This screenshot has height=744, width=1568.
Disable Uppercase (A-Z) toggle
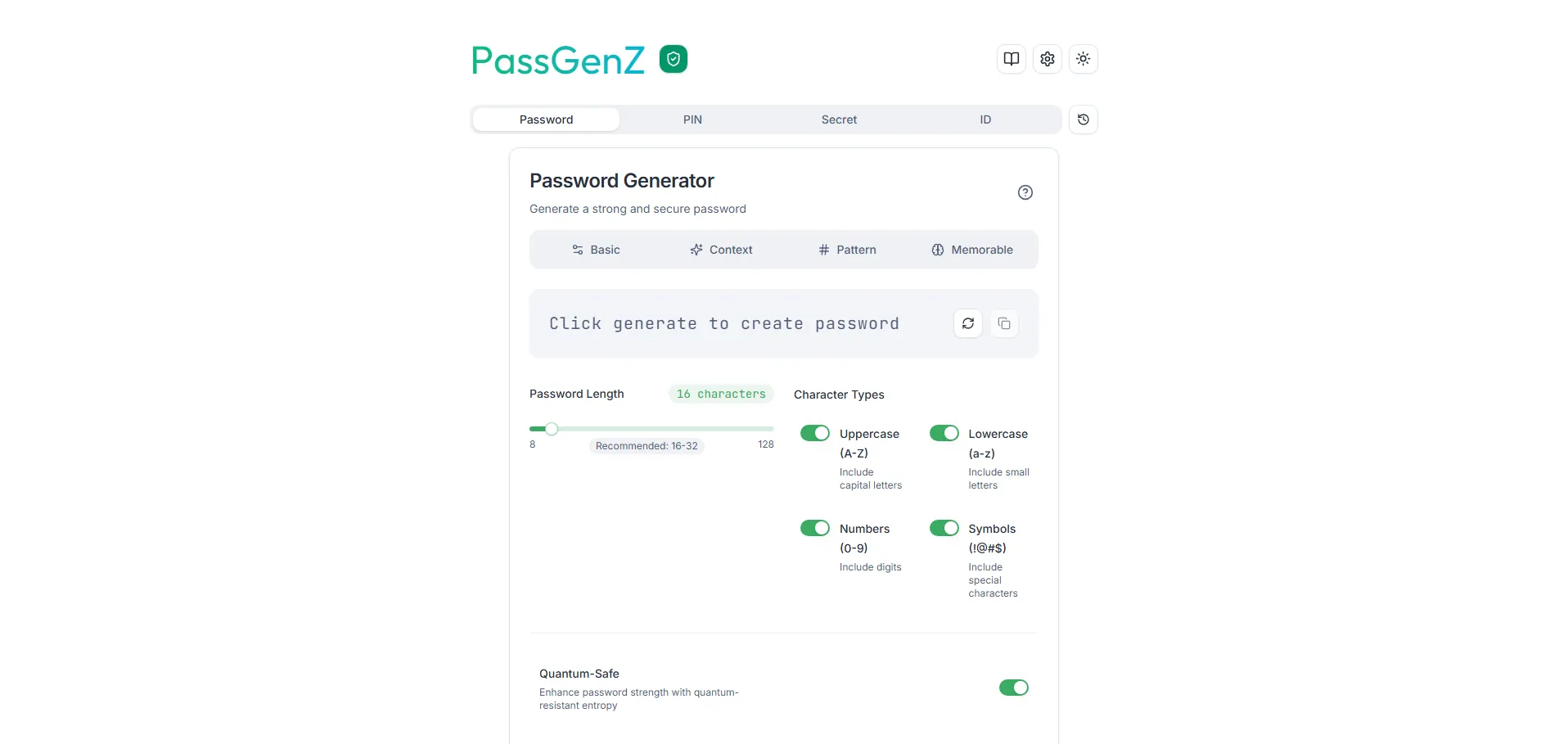815,433
